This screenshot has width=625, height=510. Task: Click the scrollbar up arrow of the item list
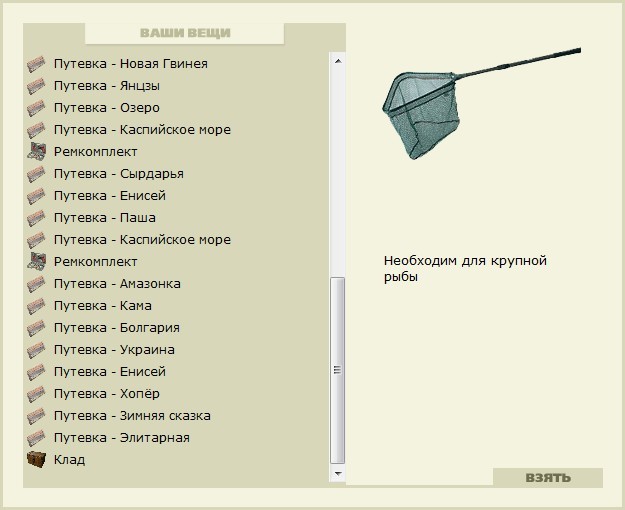pyautogui.click(x=338, y=61)
